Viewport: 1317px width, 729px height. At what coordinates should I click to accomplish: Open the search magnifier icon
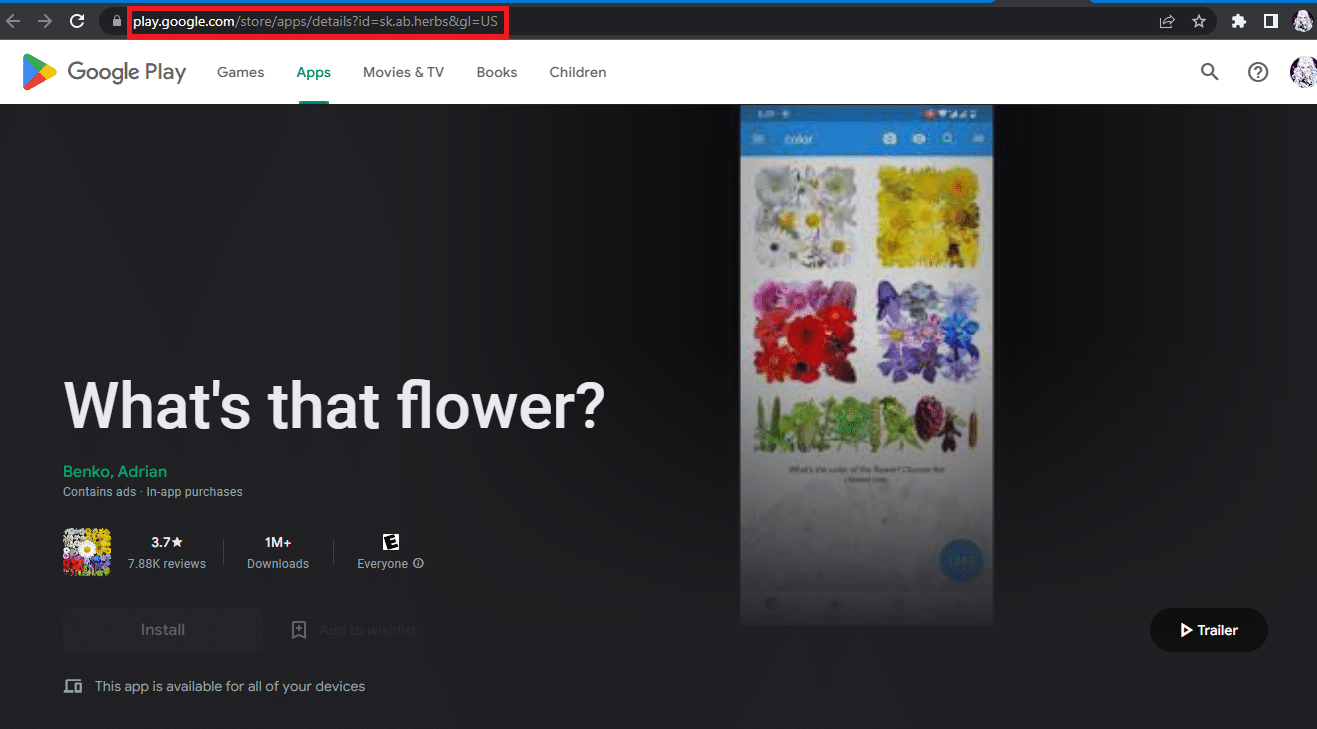coord(1210,72)
